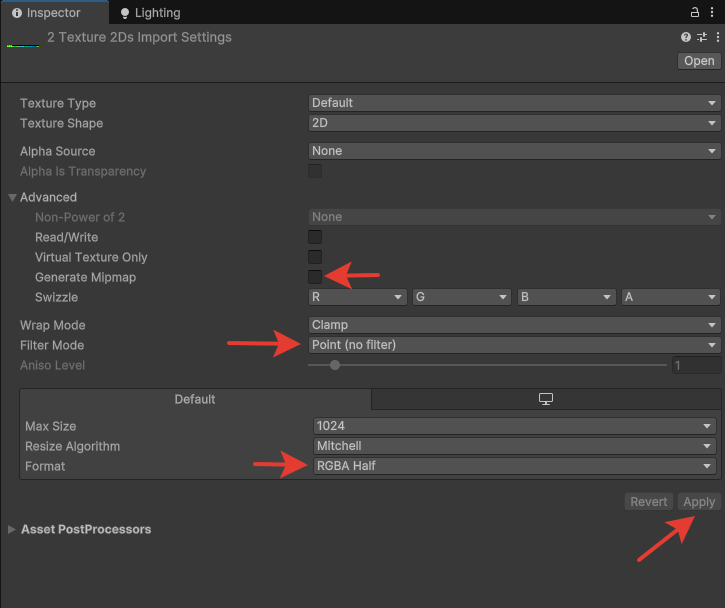Select the desktop monitor platform tab
725x608 pixels.
click(x=546, y=399)
